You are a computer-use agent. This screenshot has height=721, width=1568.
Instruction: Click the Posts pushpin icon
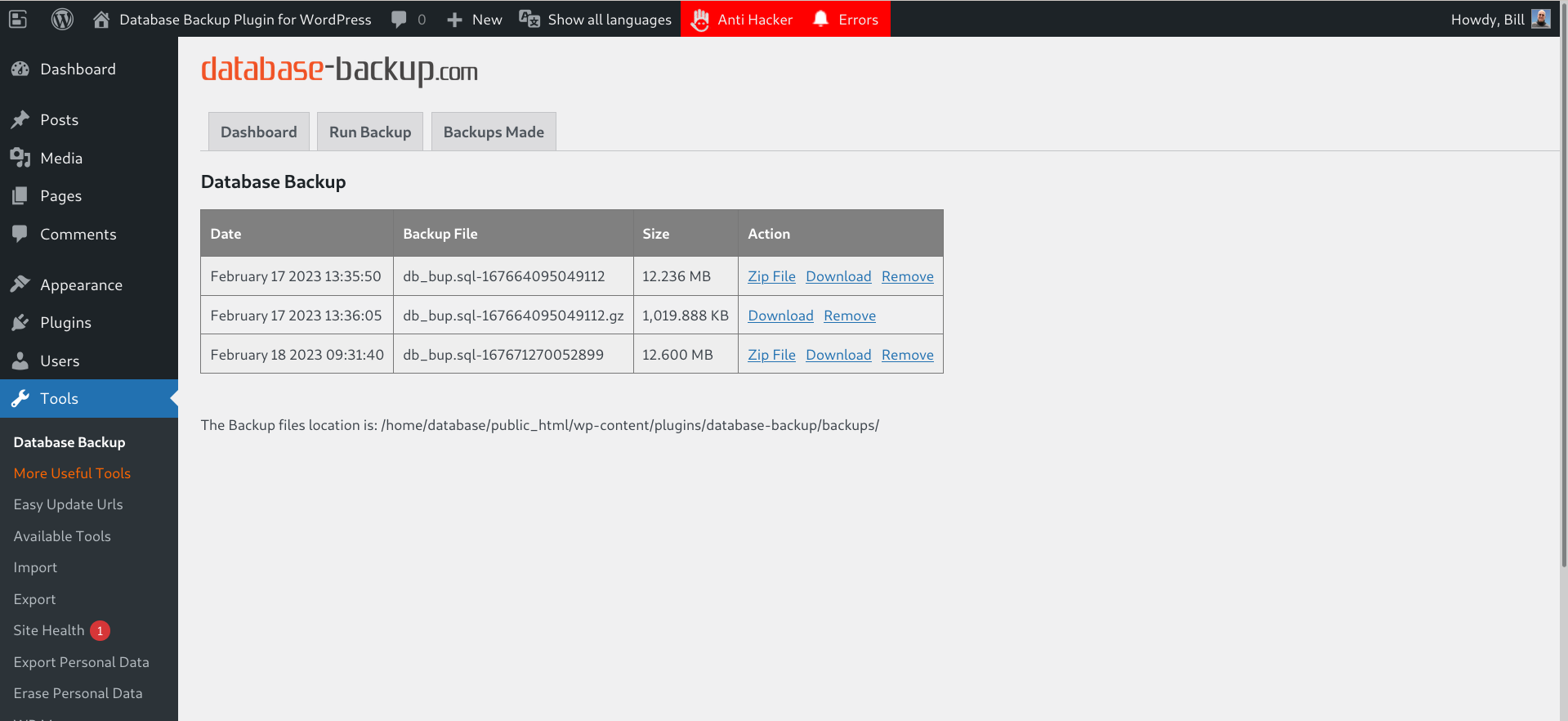coord(20,120)
